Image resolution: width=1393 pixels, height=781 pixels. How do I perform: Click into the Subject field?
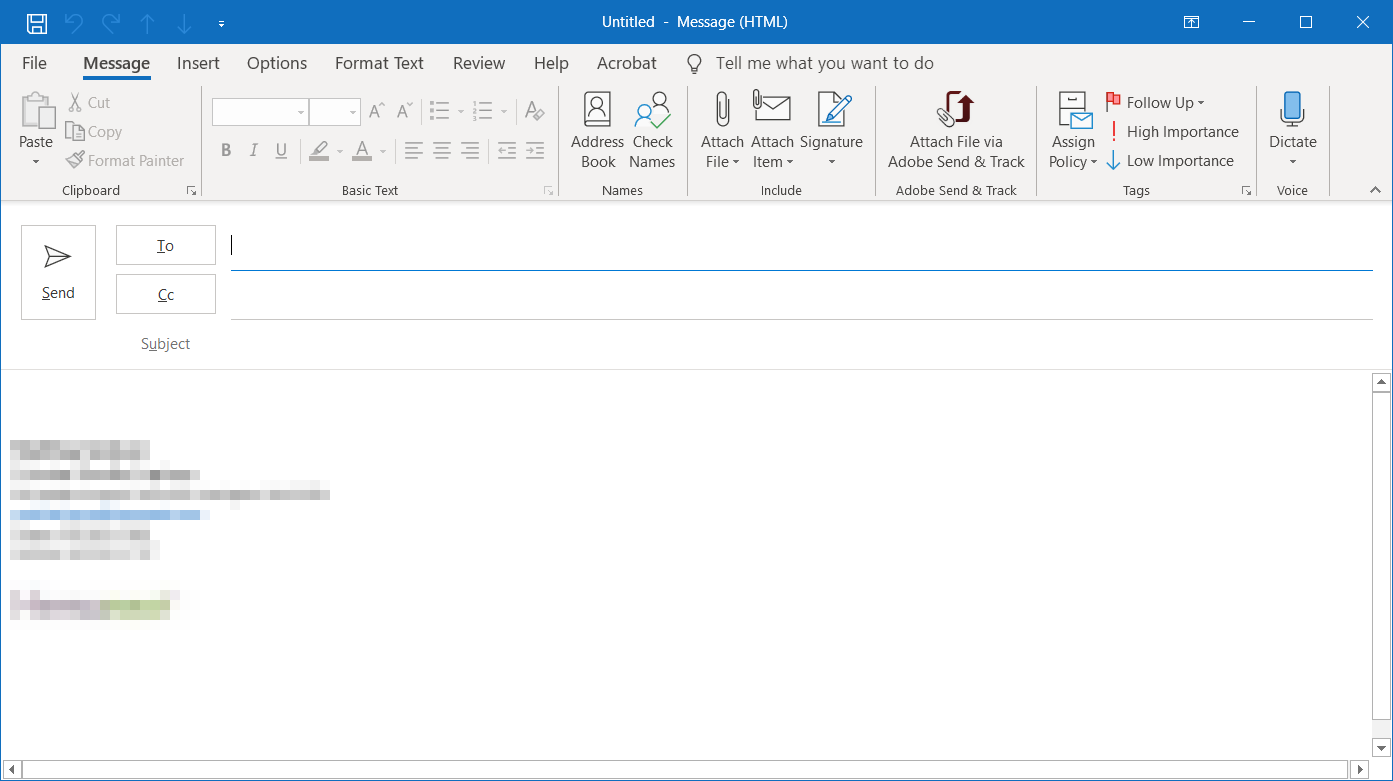pyautogui.click(x=800, y=344)
